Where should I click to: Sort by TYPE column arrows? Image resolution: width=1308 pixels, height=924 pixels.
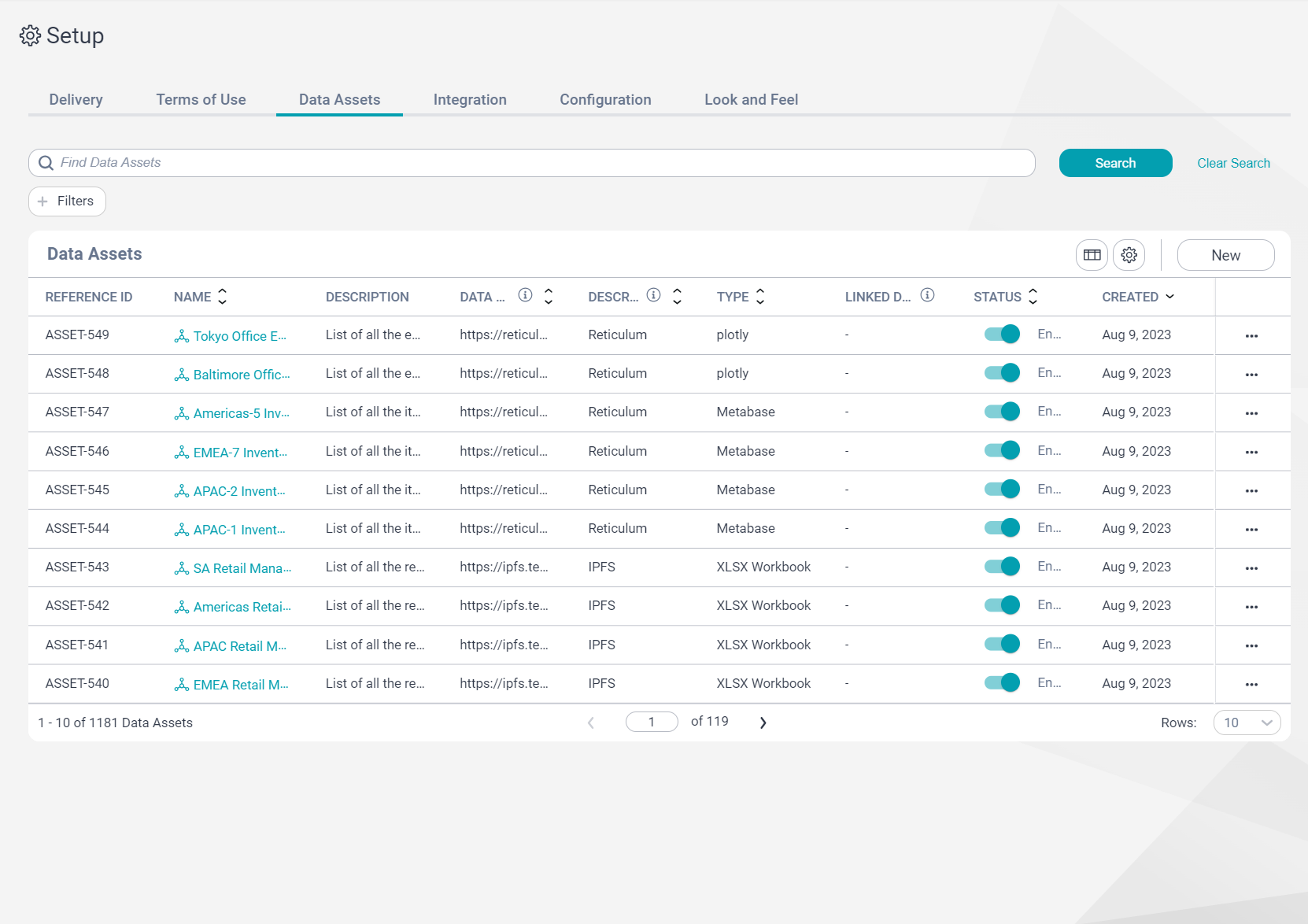[760, 297]
